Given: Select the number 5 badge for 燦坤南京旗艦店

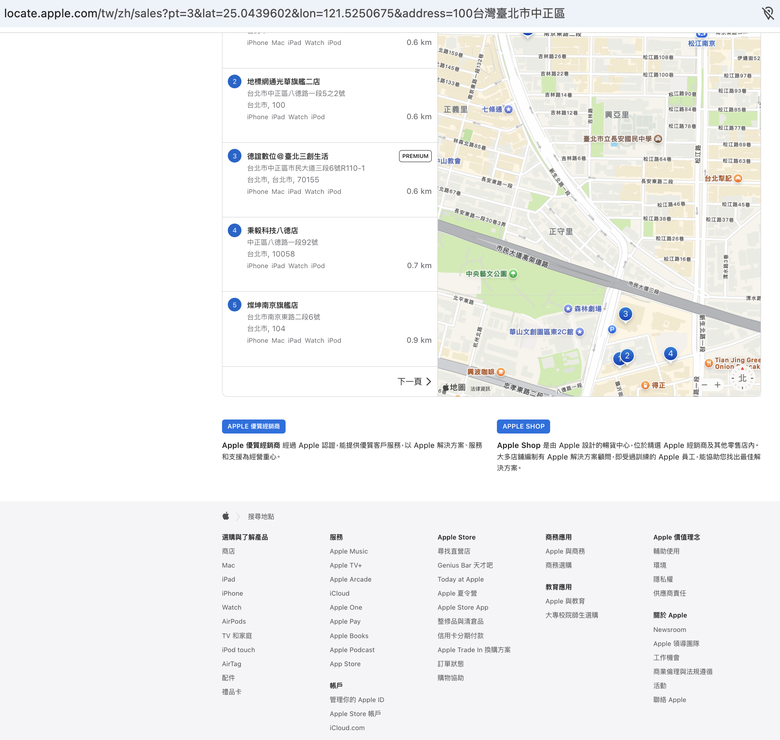Looking at the screenshot, I should point(234,305).
